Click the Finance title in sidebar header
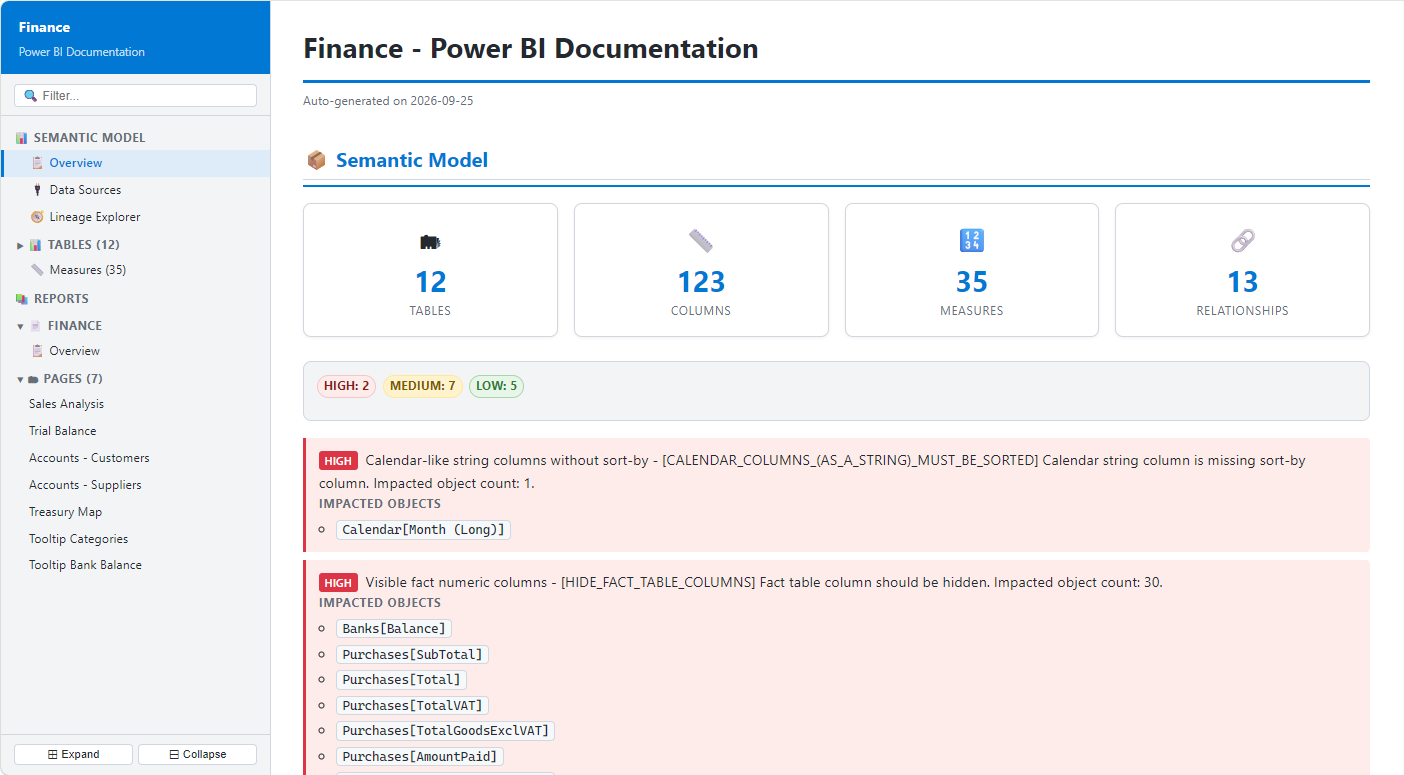This screenshot has height=775, width=1404. pyautogui.click(x=44, y=27)
